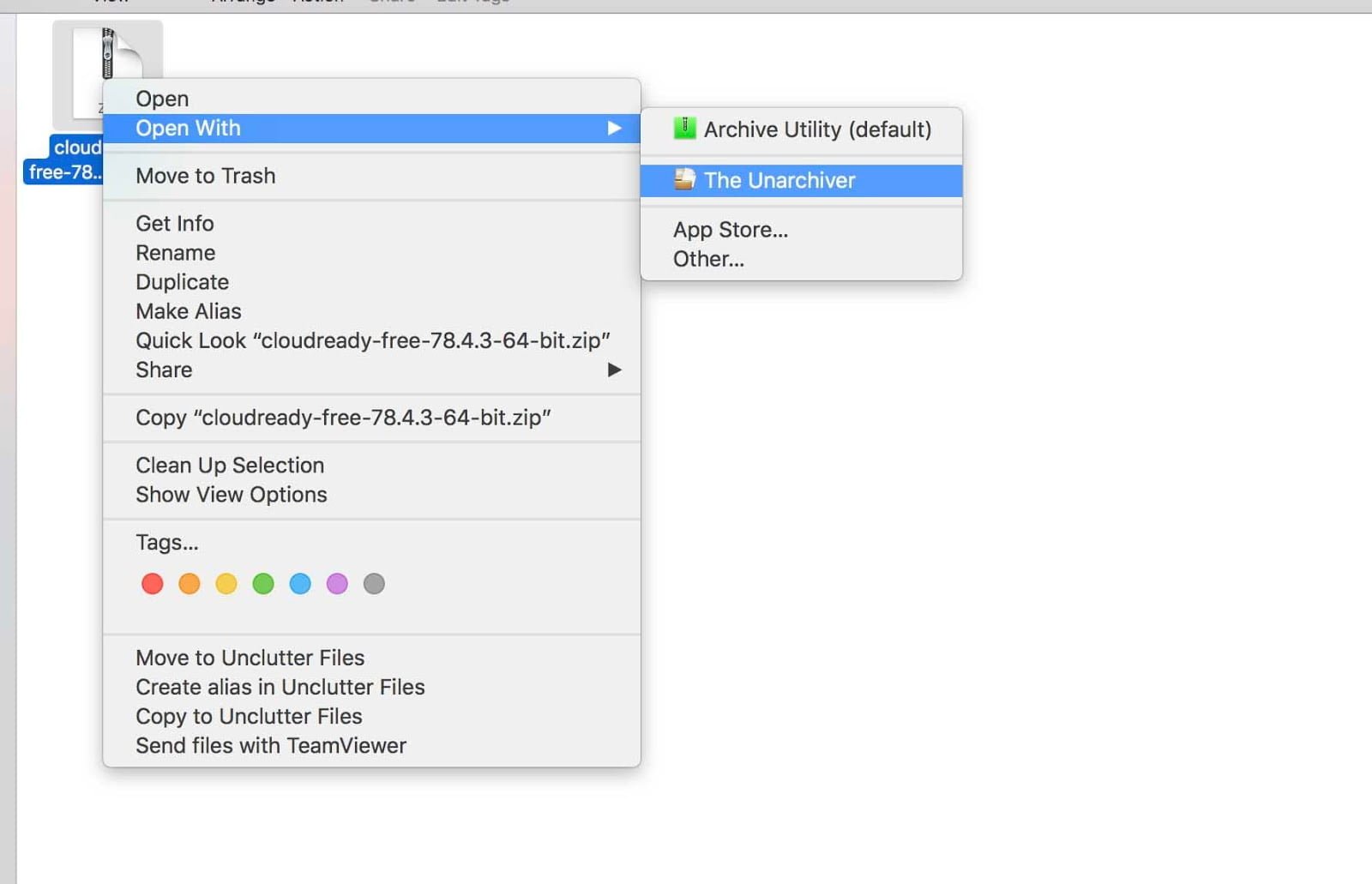This screenshot has width=1372, height=884.
Task: Duplicate the selected zip file
Action: tap(182, 281)
